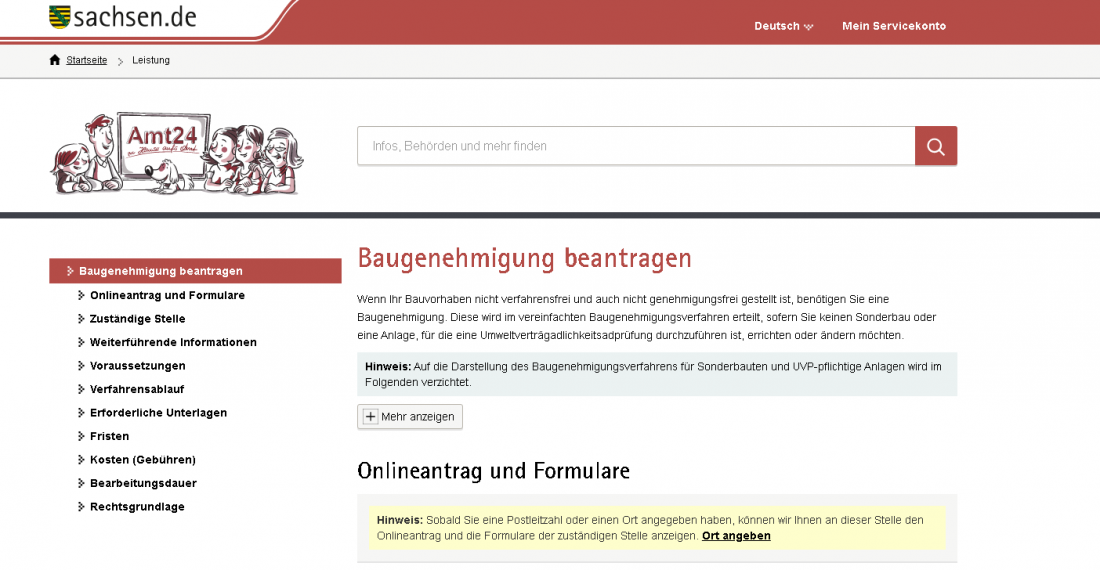
Task: Follow the Ort angeben link
Action: pos(736,536)
